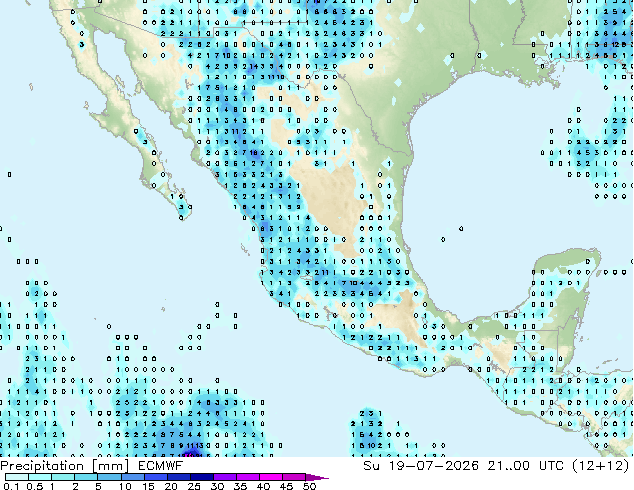Click the word "Precipitation" in the caption
634x490 pixels.
pyautogui.click(x=42, y=466)
